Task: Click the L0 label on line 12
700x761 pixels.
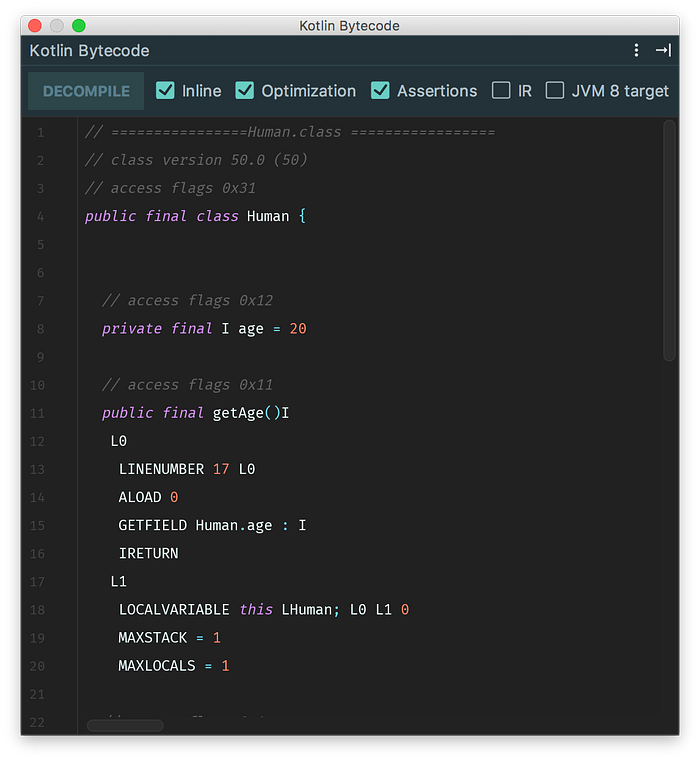Action: click(119, 441)
